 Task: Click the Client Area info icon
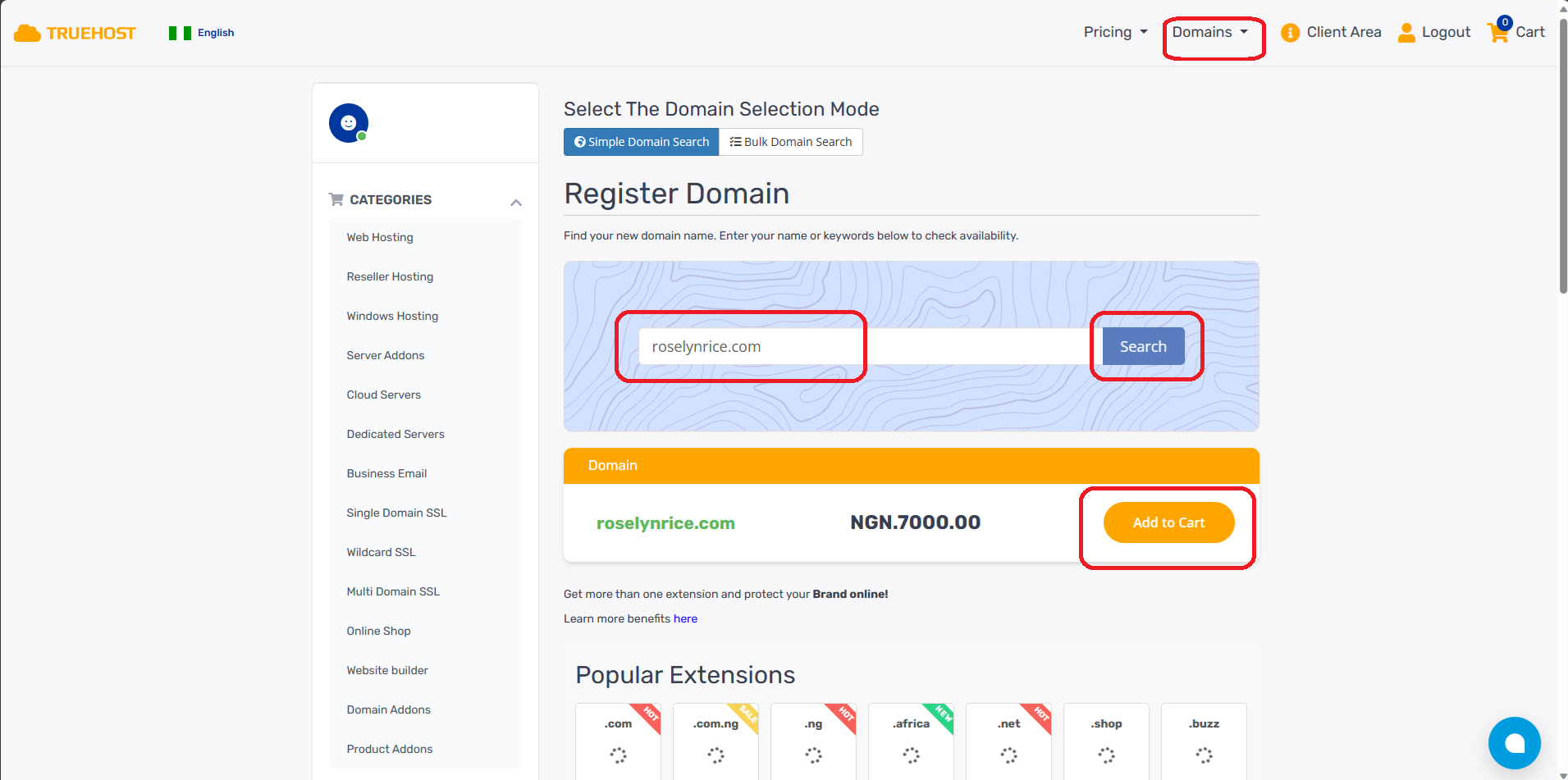point(1290,32)
